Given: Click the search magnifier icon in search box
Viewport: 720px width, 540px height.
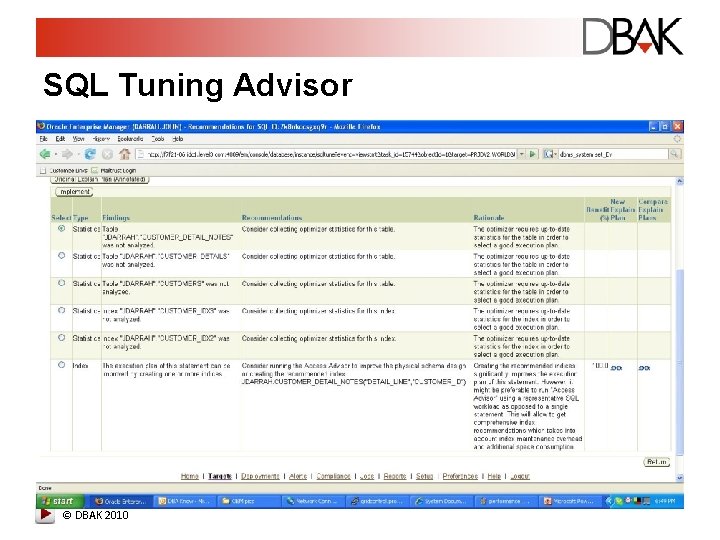Looking at the screenshot, I should (x=674, y=154).
